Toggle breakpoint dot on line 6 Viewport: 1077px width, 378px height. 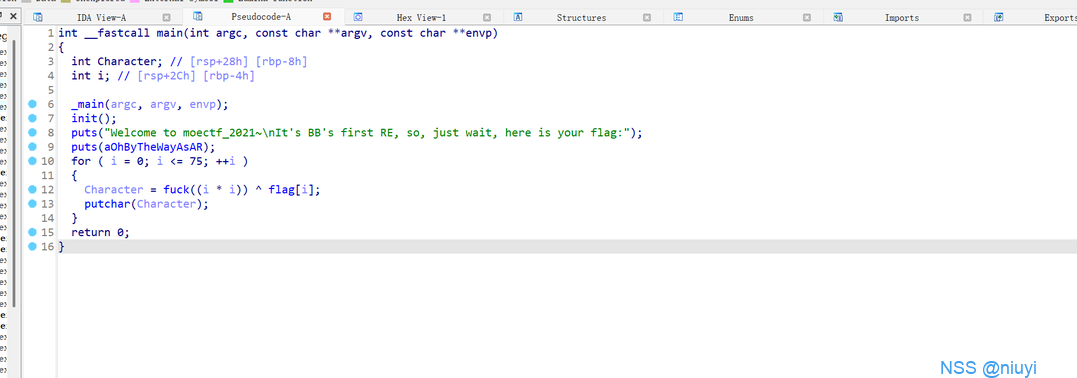click(x=32, y=104)
